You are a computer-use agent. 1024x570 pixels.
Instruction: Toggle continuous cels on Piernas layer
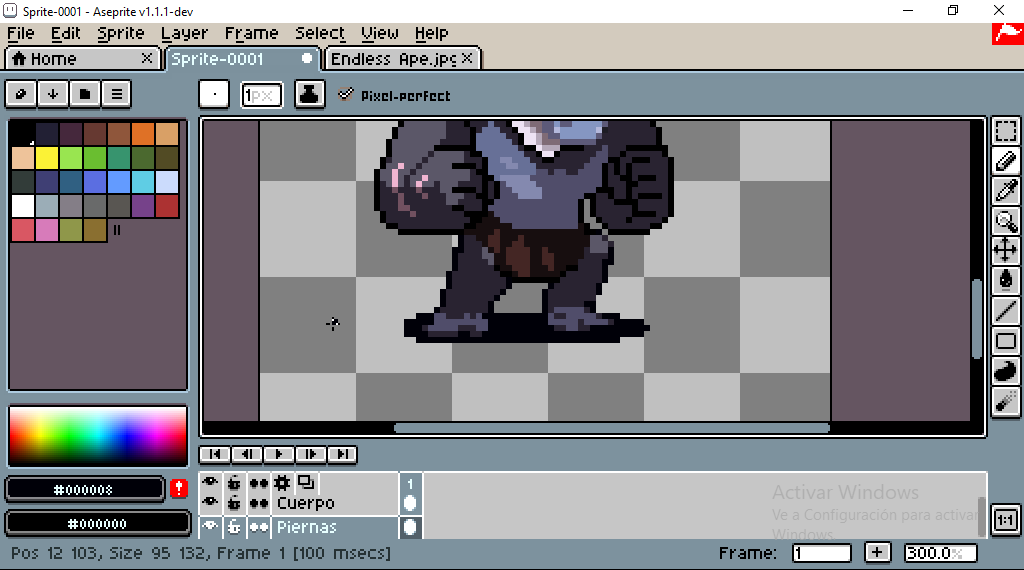(x=259, y=526)
